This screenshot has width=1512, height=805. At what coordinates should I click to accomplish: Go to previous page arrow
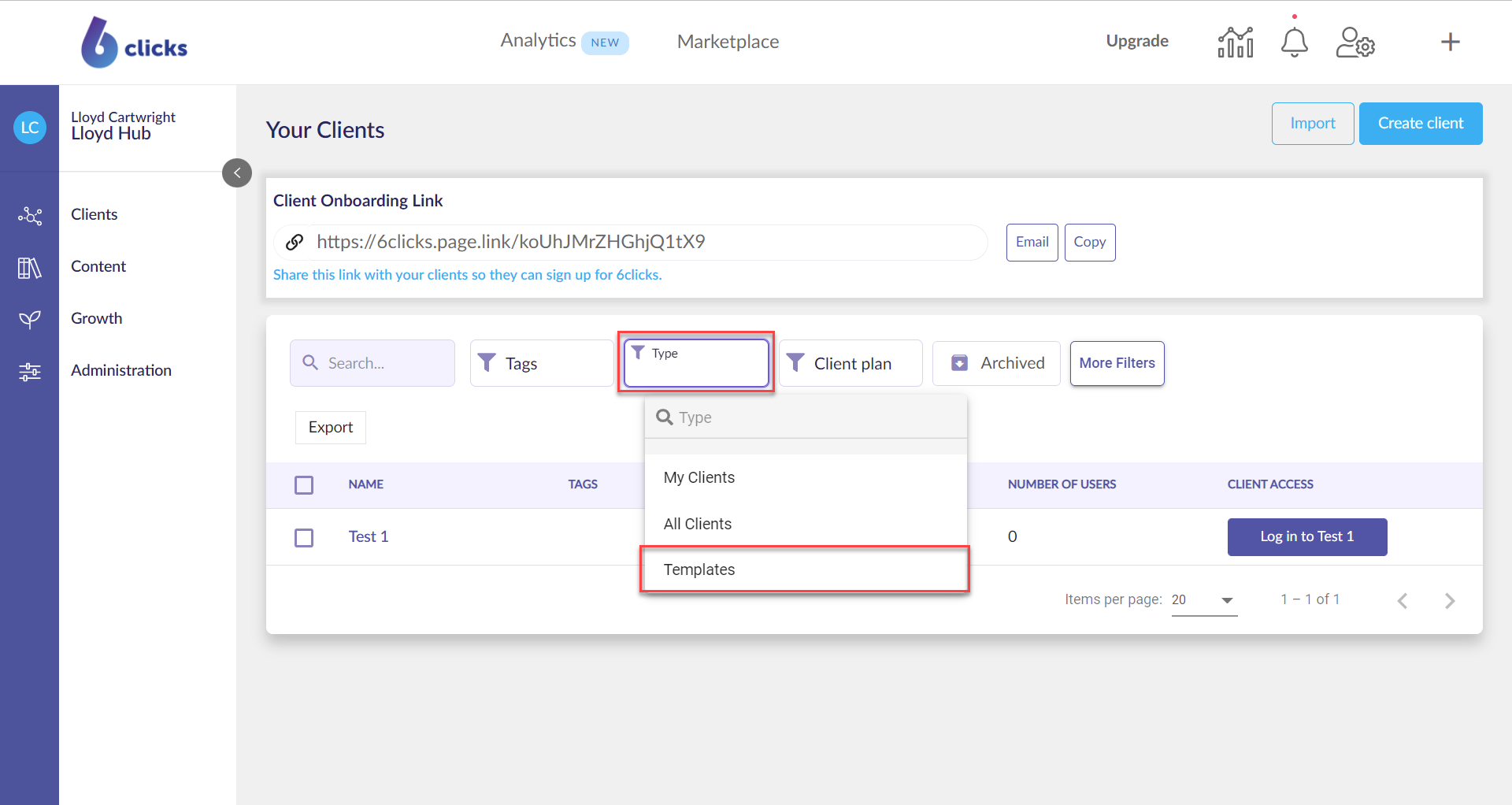(1403, 601)
